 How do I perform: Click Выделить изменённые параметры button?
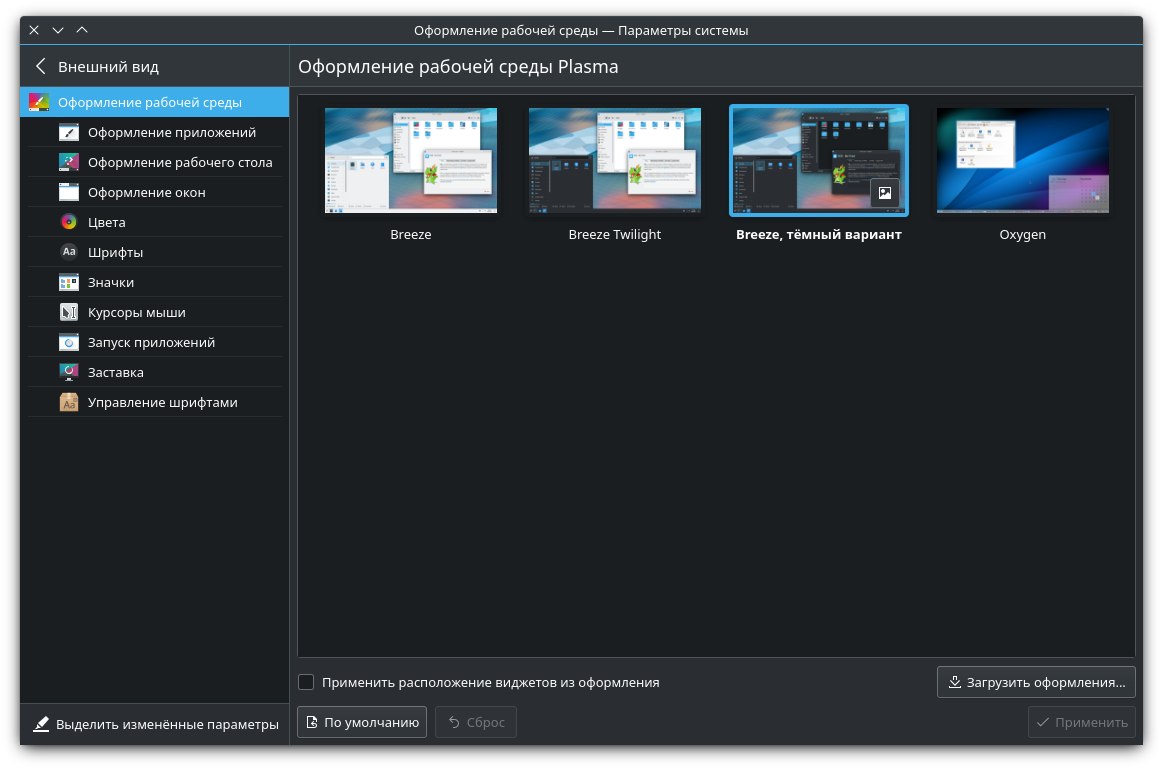pos(155,724)
